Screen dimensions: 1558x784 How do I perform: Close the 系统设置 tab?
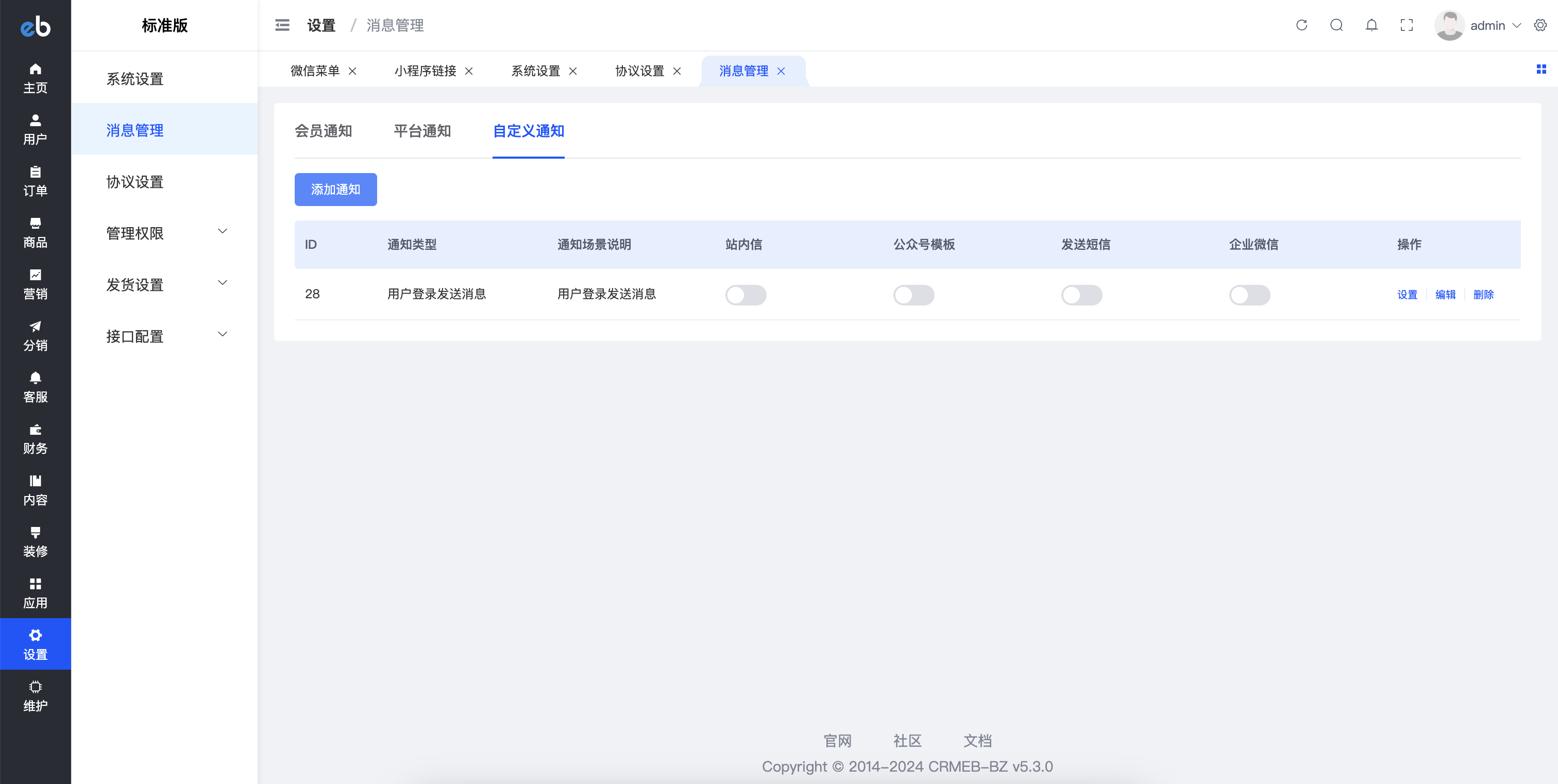[573, 71]
